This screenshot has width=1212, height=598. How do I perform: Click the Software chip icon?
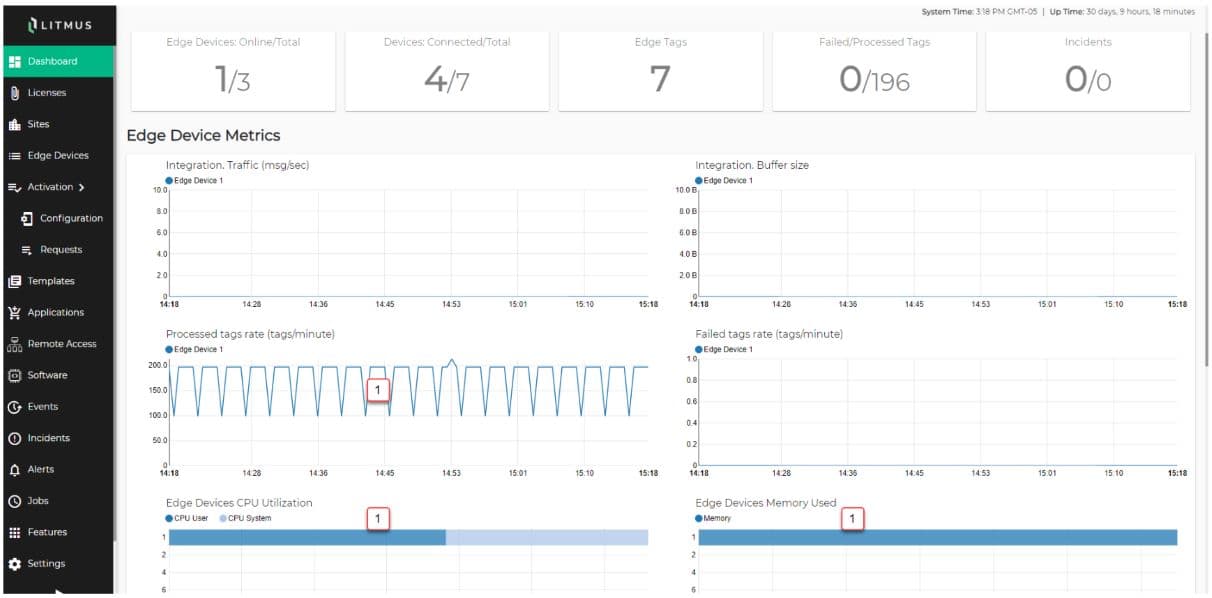(15, 376)
